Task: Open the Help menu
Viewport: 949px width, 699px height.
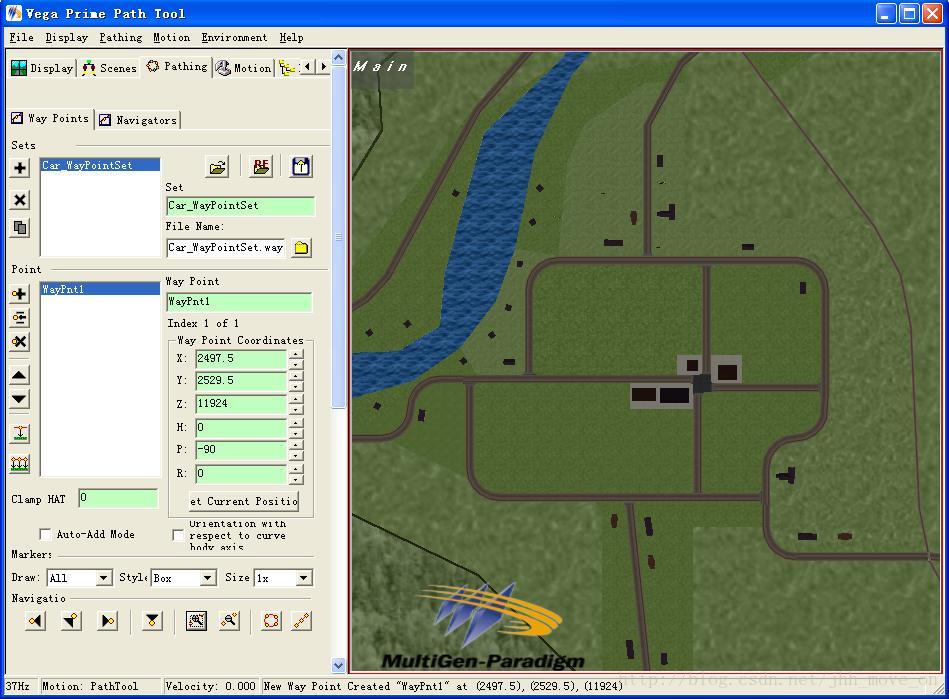Action: [291, 38]
